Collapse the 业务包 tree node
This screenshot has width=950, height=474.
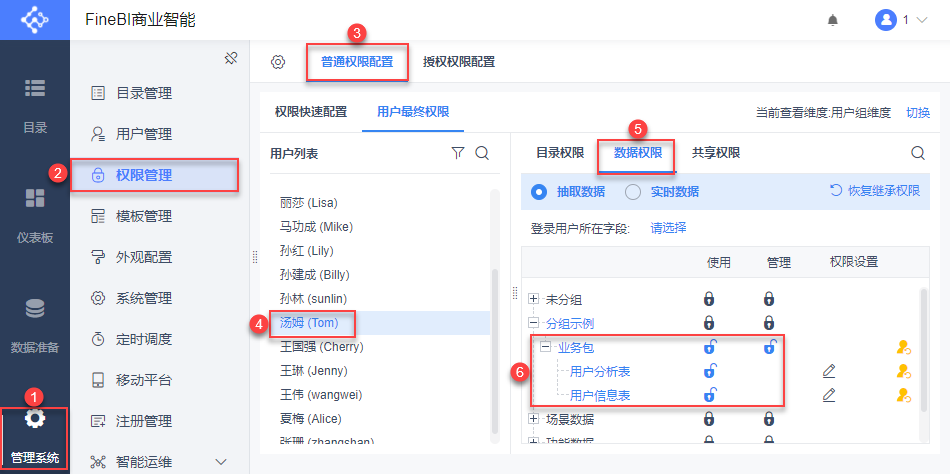click(546, 347)
